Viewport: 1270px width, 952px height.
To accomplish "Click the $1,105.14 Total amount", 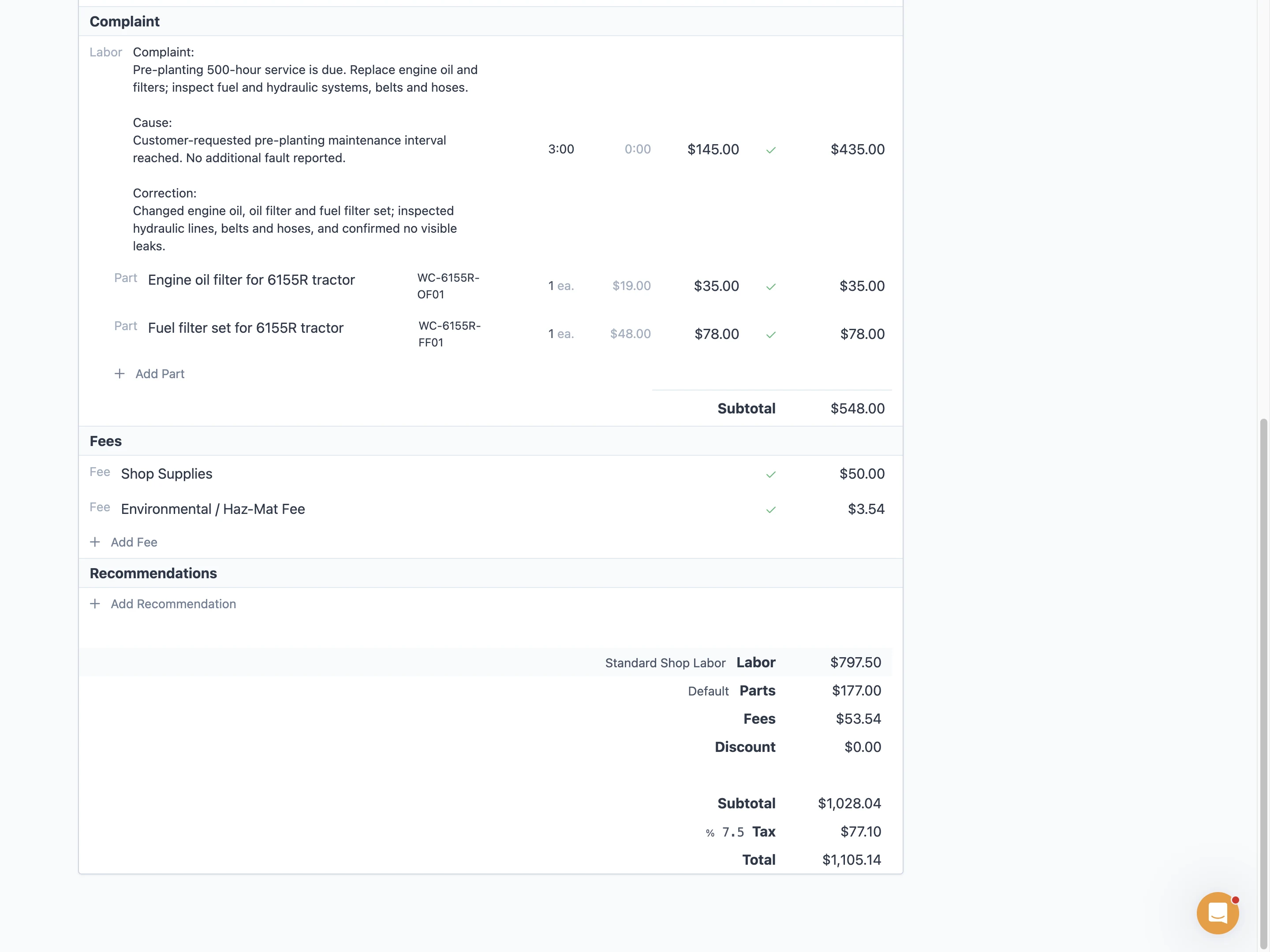I will 852,859.
